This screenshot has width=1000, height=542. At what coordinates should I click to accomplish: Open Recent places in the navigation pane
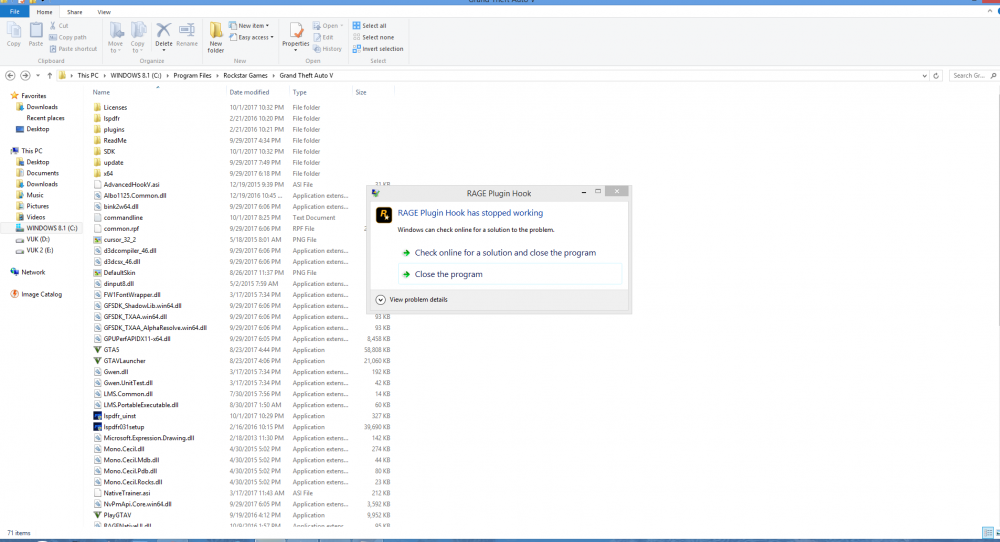coord(45,118)
